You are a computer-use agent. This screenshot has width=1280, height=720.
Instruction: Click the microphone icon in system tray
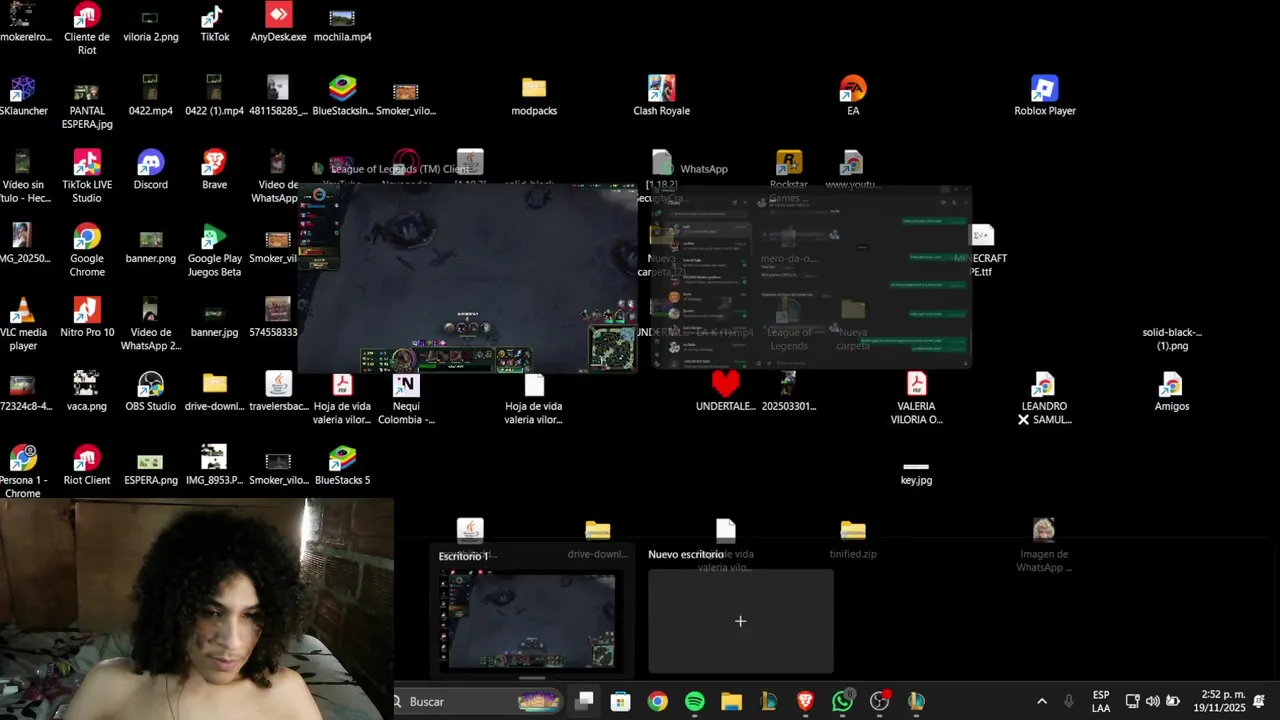tap(1069, 701)
